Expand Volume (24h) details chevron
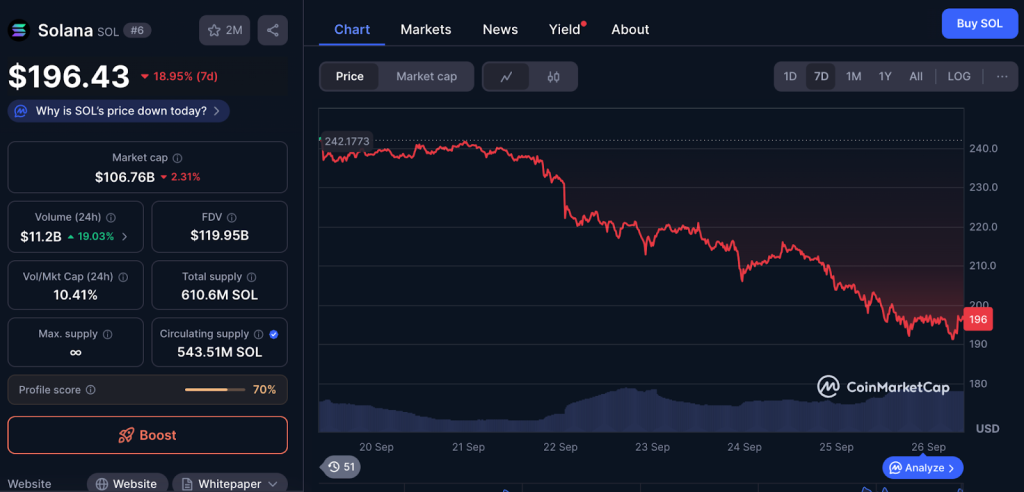The height and width of the screenshot is (492, 1024). coord(125,236)
